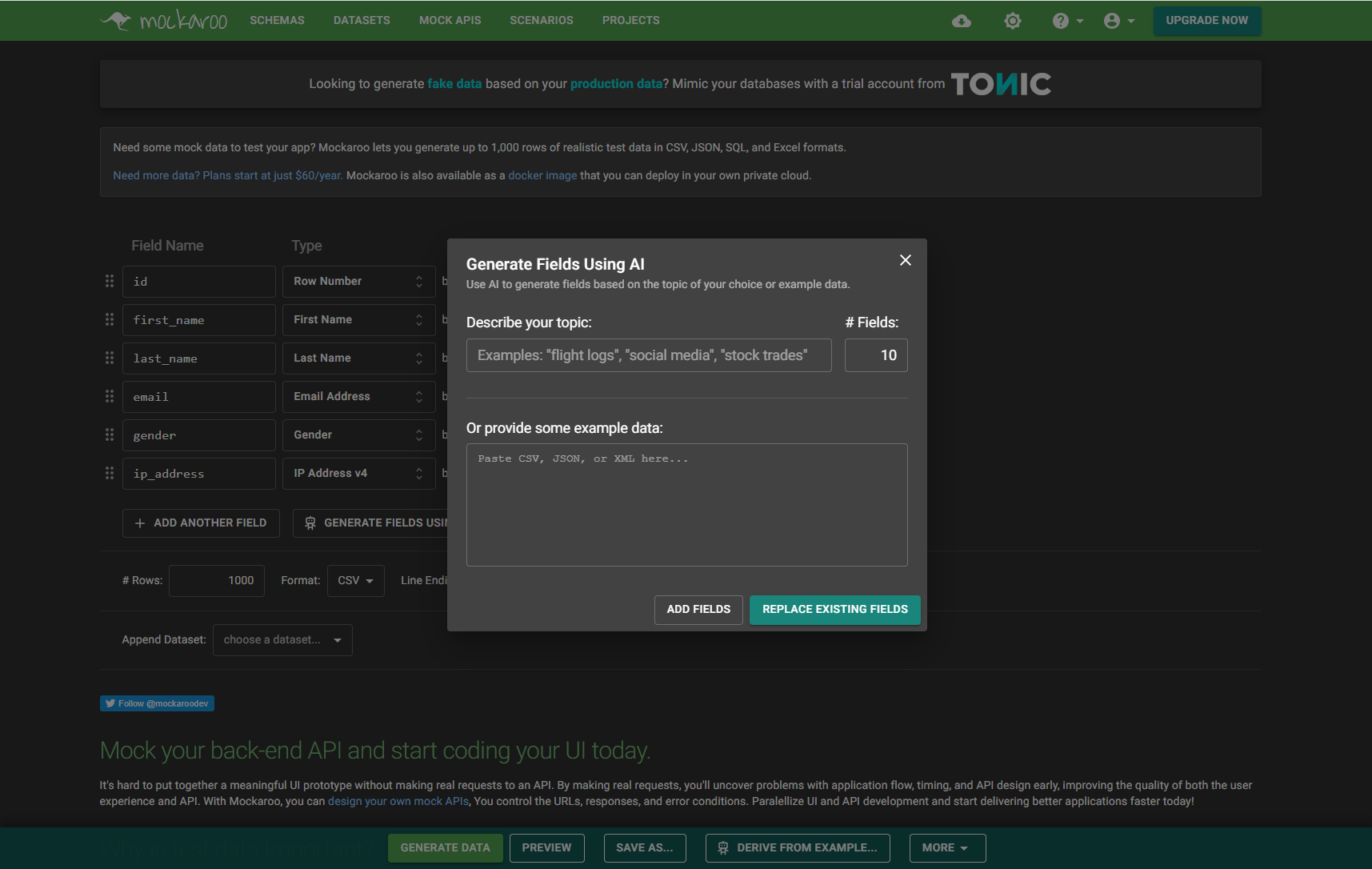Viewport: 1372px width, 869px height.
Task: Click DERIVE FROM EXAMPLE... button
Action: tap(798, 848)
